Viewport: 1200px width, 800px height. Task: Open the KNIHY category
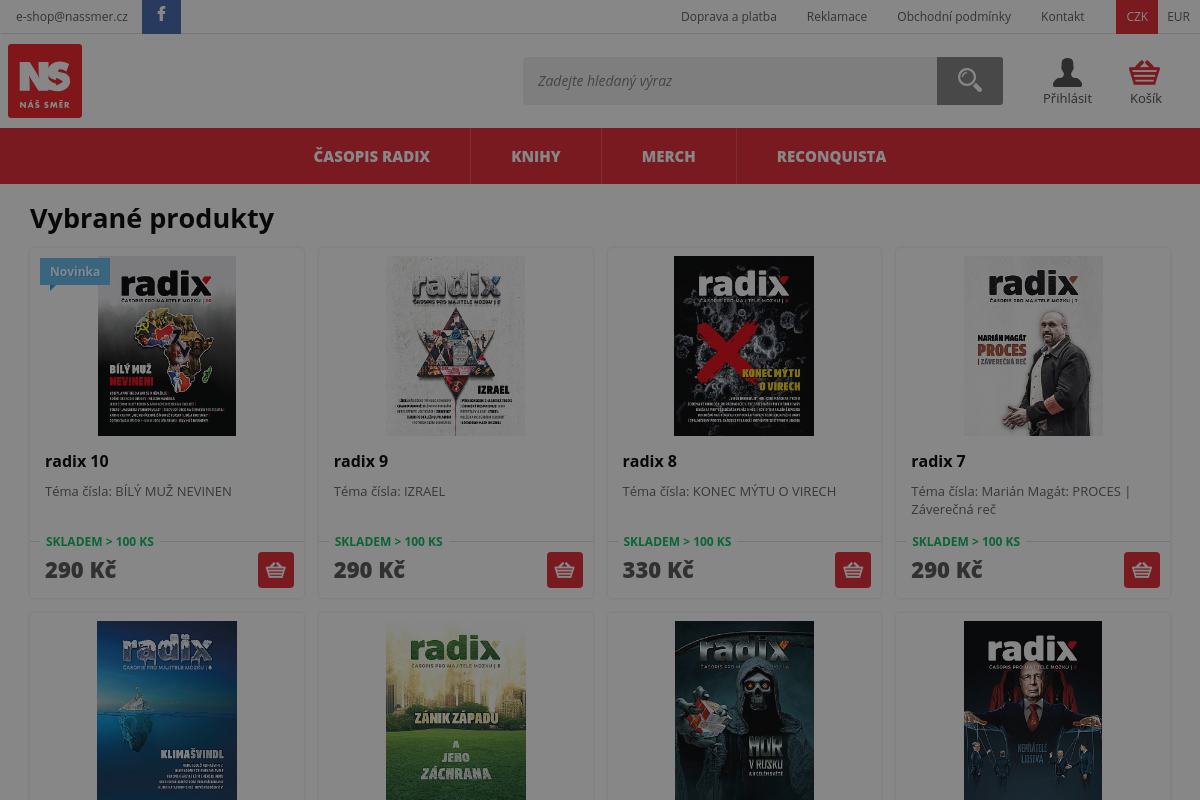536,156
